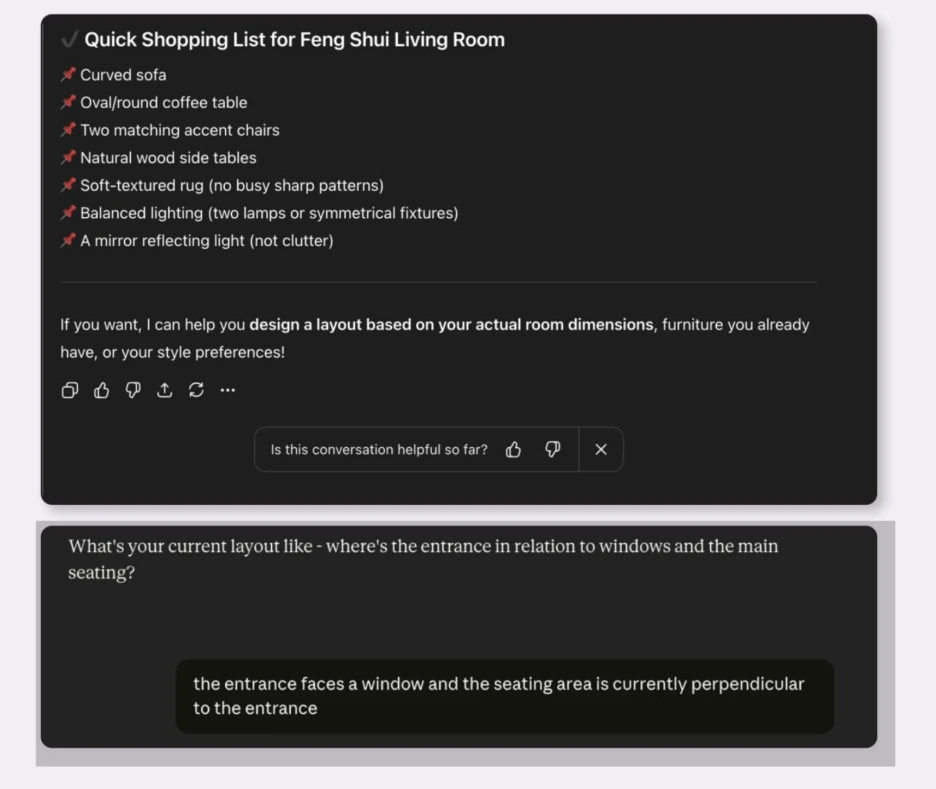
Task: Rate the conversation helpful with thumbs up
Action: (513, 449)
